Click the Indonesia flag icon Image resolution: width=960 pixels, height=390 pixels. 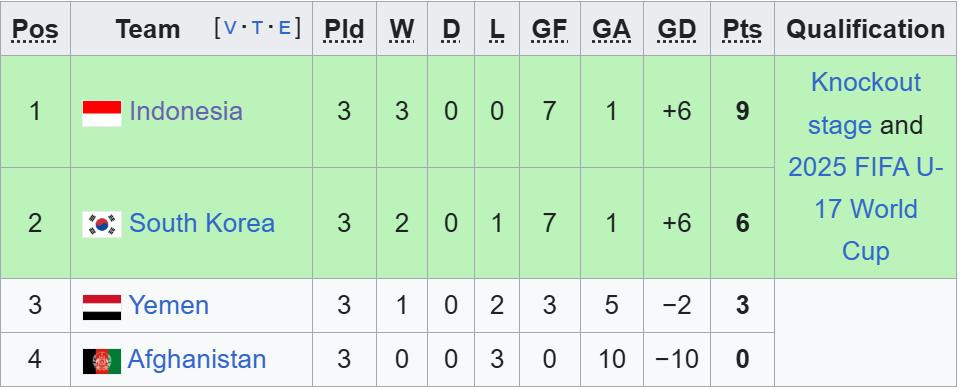(102, 113)
